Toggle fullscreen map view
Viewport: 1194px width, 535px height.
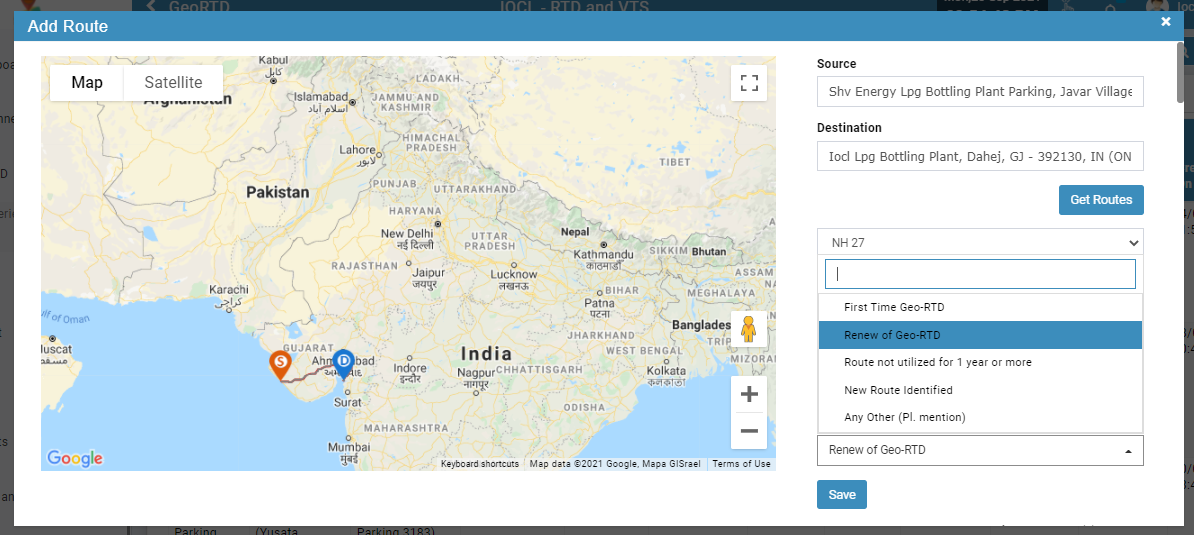click(749, 83)
